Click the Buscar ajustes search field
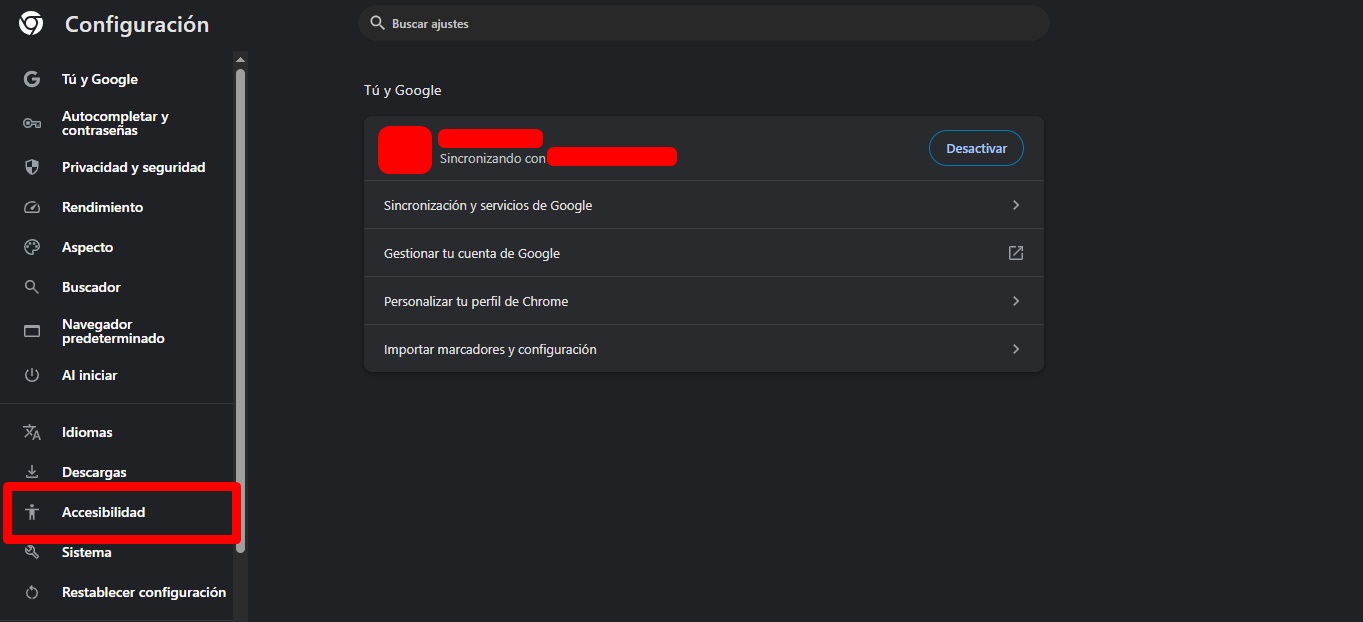 pos(703,23)
